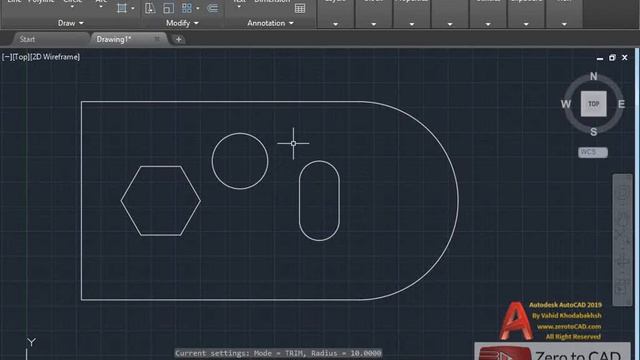Expand the Layers panel arrow
The height and width of the screenshot is (360, 640).
pos(336,24)
